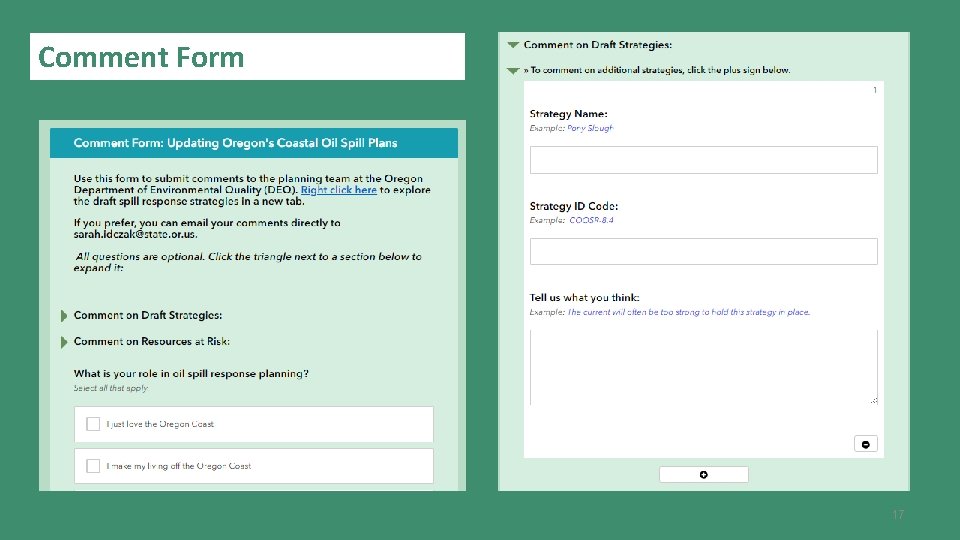Click the "All questions are optional" italic note
The width and height of the screenshot is (960, 540).
click(x=248, y=262)
